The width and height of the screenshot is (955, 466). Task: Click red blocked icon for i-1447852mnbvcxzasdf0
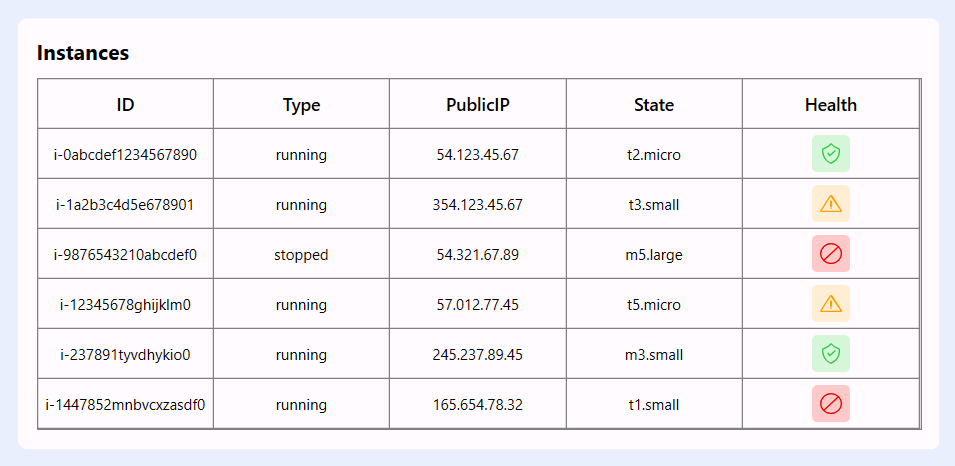click(x=830, y=404)
